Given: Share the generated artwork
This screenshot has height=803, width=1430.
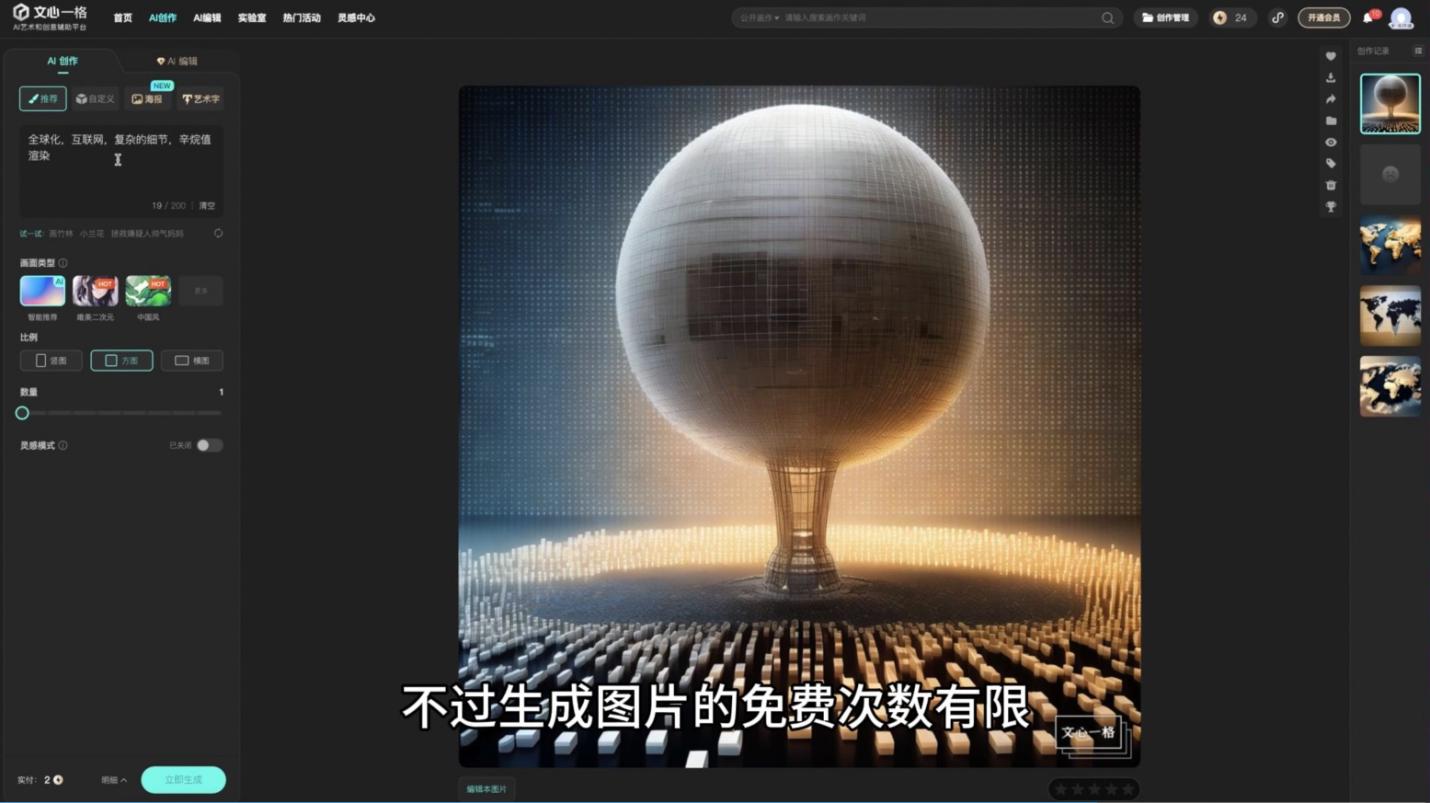Looking at the screenshot, I should (x=1330, y=98).
